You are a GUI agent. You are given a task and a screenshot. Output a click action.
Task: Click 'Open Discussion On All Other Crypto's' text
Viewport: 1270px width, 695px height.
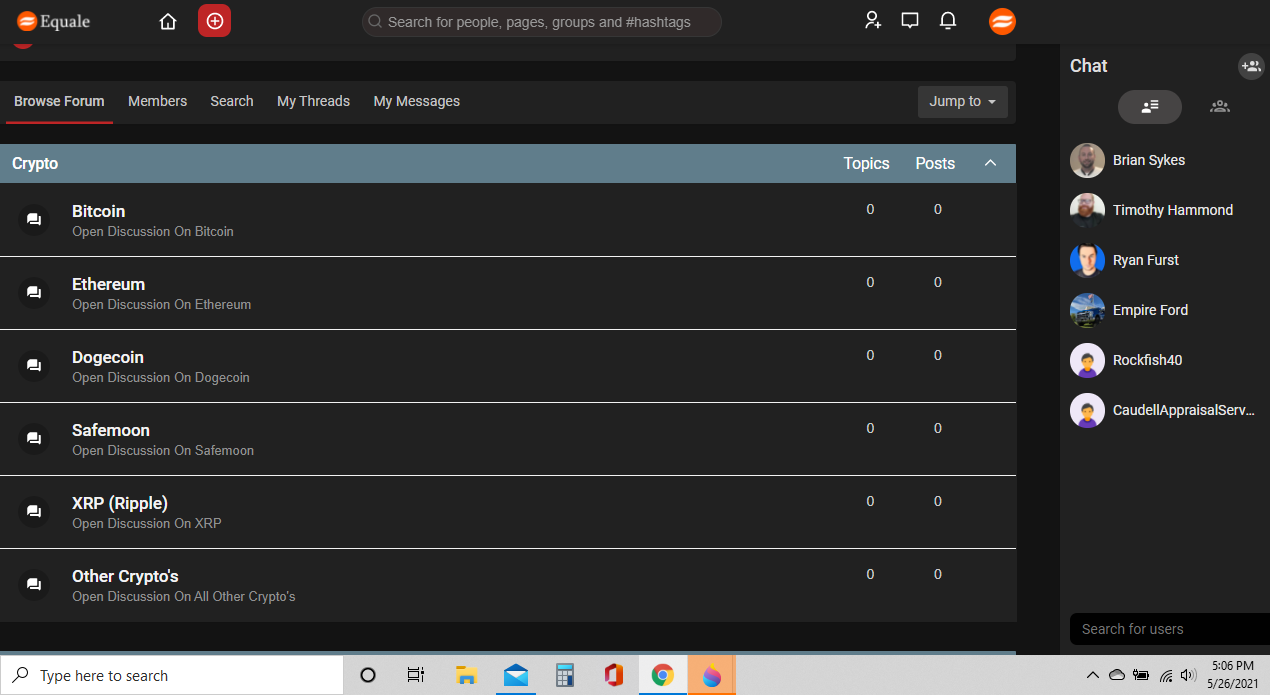point(184,596)
